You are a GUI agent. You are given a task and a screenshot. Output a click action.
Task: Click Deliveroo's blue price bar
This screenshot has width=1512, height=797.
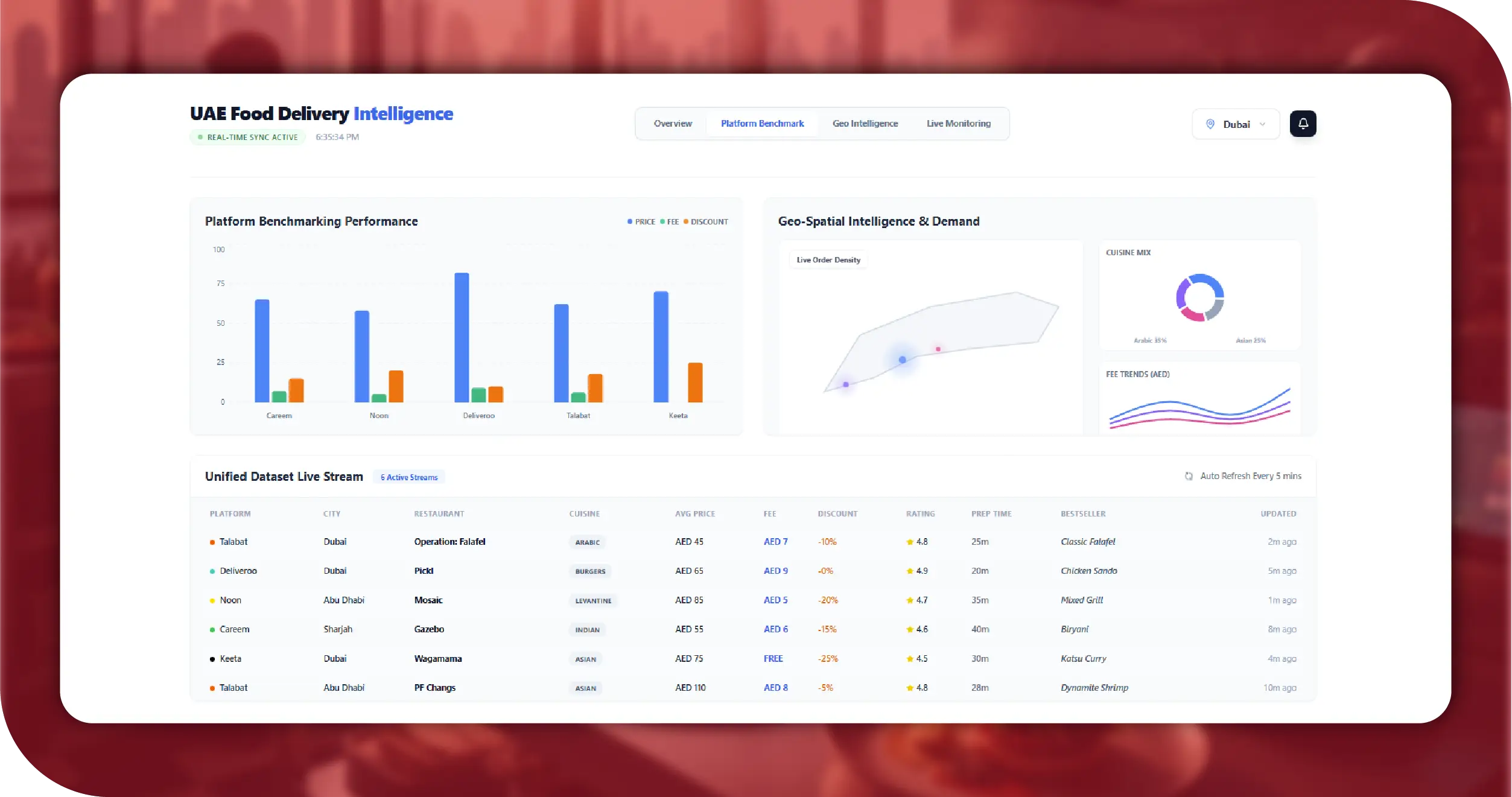coord(461,338)
